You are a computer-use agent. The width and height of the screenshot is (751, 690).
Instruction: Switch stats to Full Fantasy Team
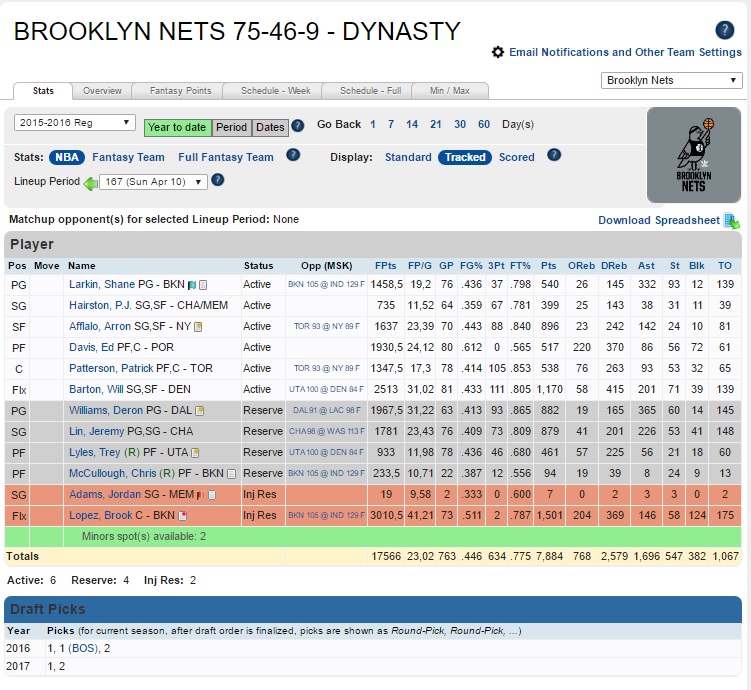[226, 157]
